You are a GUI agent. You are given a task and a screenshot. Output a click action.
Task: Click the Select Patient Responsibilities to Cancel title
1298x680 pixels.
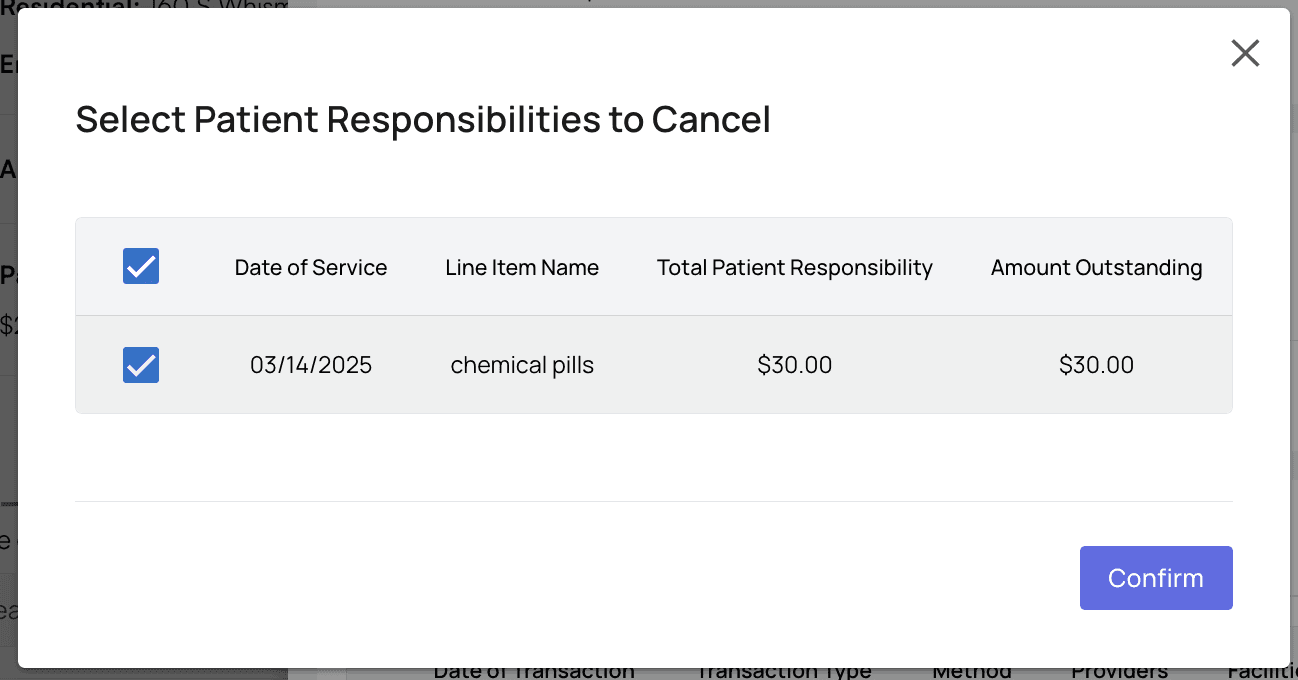tap(423, 120)
